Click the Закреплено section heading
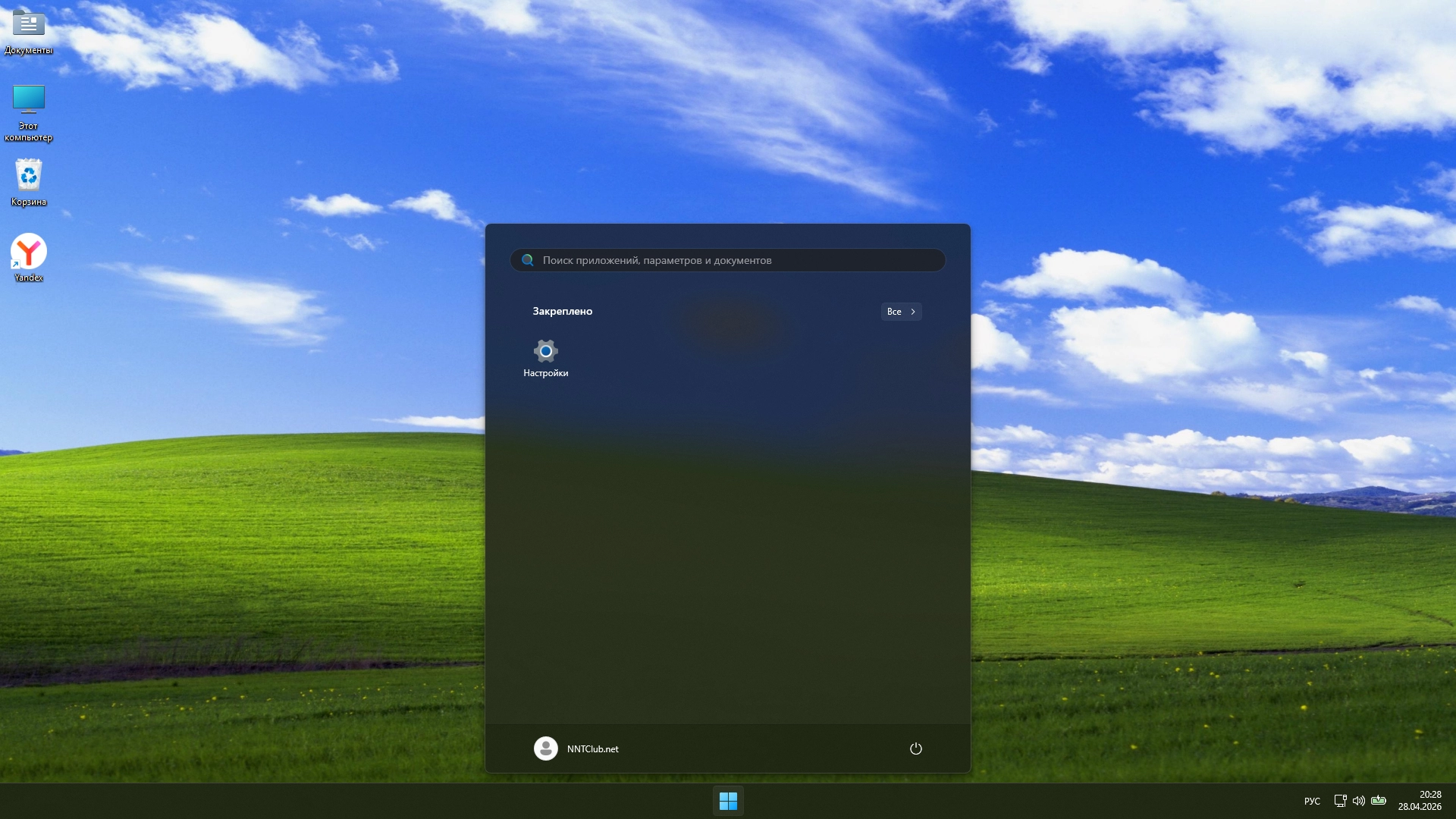The image size is (1456, 819). (x=562, y=311)
